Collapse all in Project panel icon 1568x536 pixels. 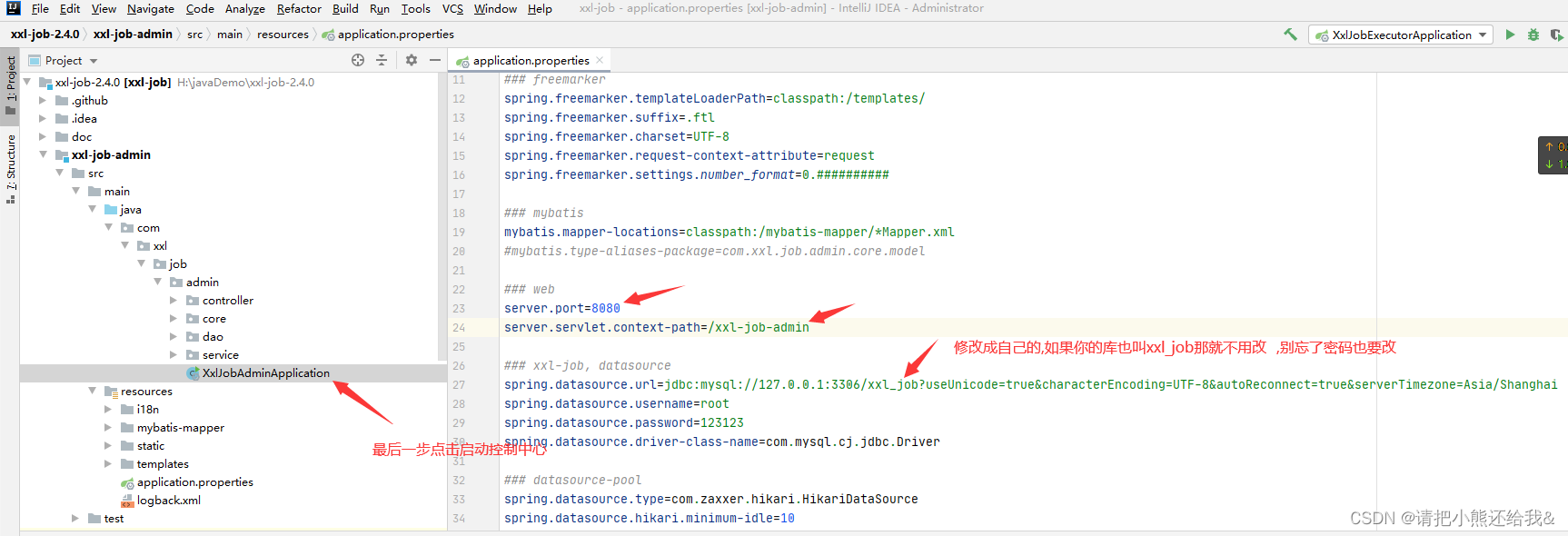click(382, 60)
